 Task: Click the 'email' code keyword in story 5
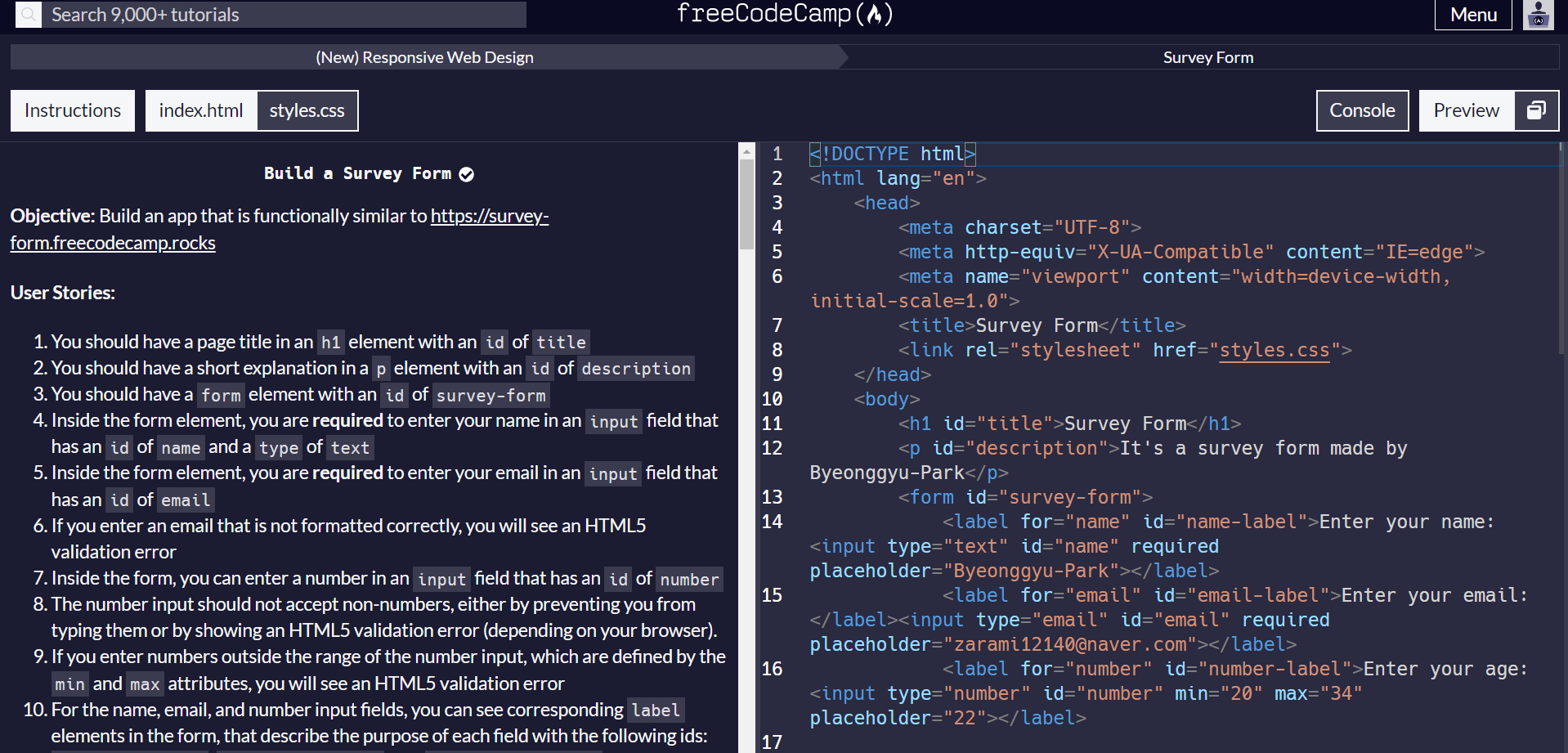(186, 500)
